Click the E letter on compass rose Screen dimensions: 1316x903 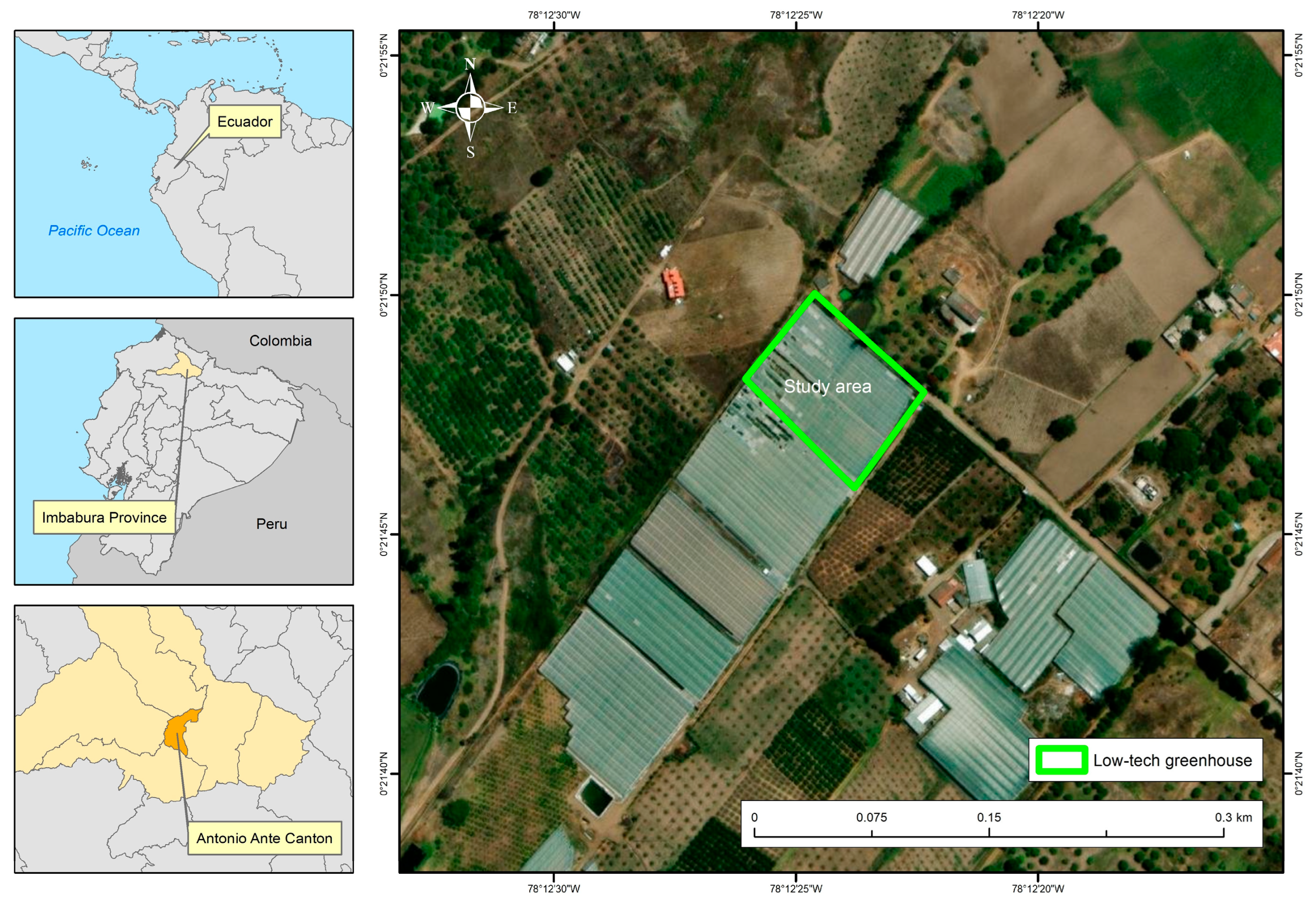(x=512, y=107)
